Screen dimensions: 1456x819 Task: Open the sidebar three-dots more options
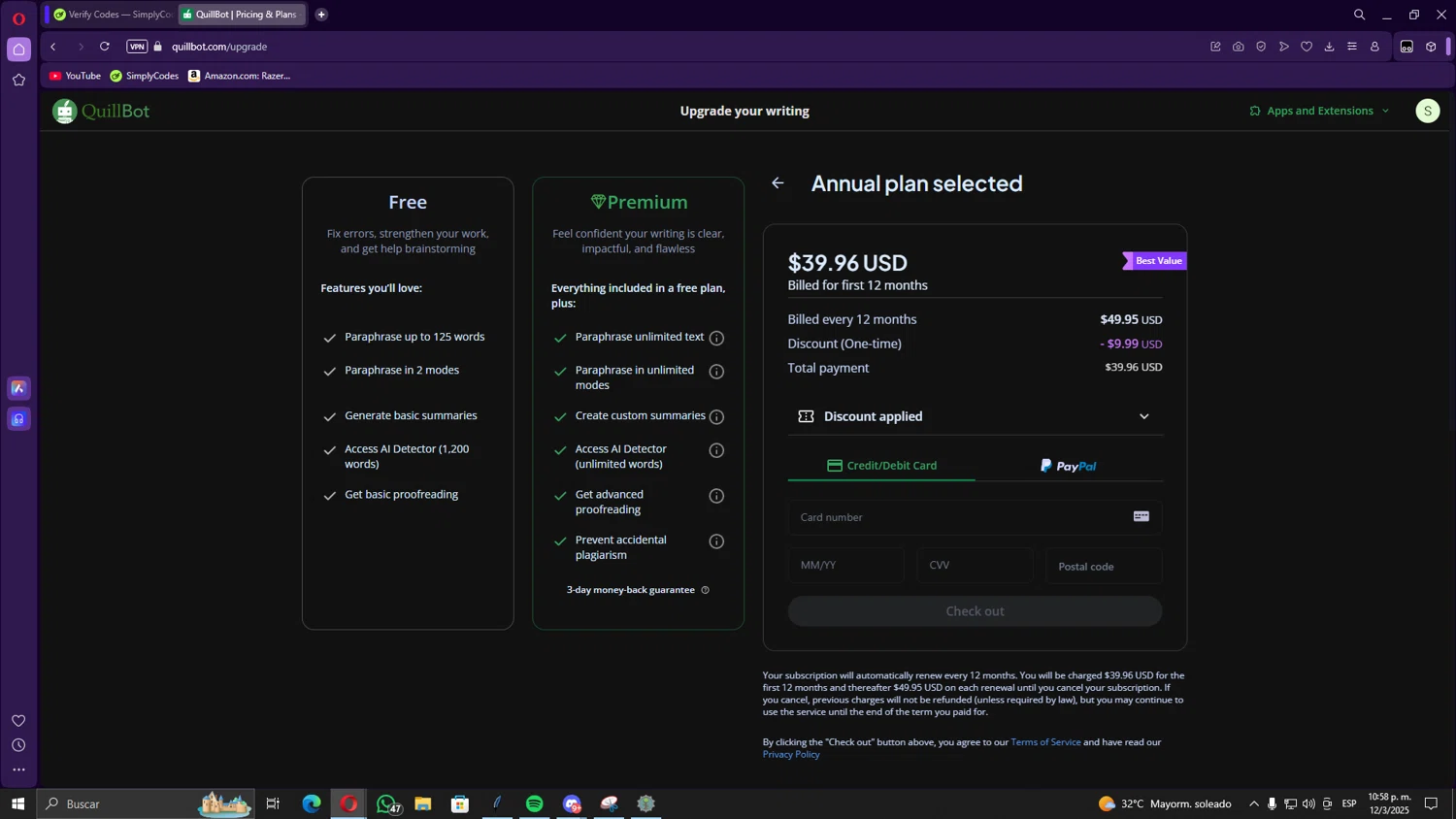18,770
